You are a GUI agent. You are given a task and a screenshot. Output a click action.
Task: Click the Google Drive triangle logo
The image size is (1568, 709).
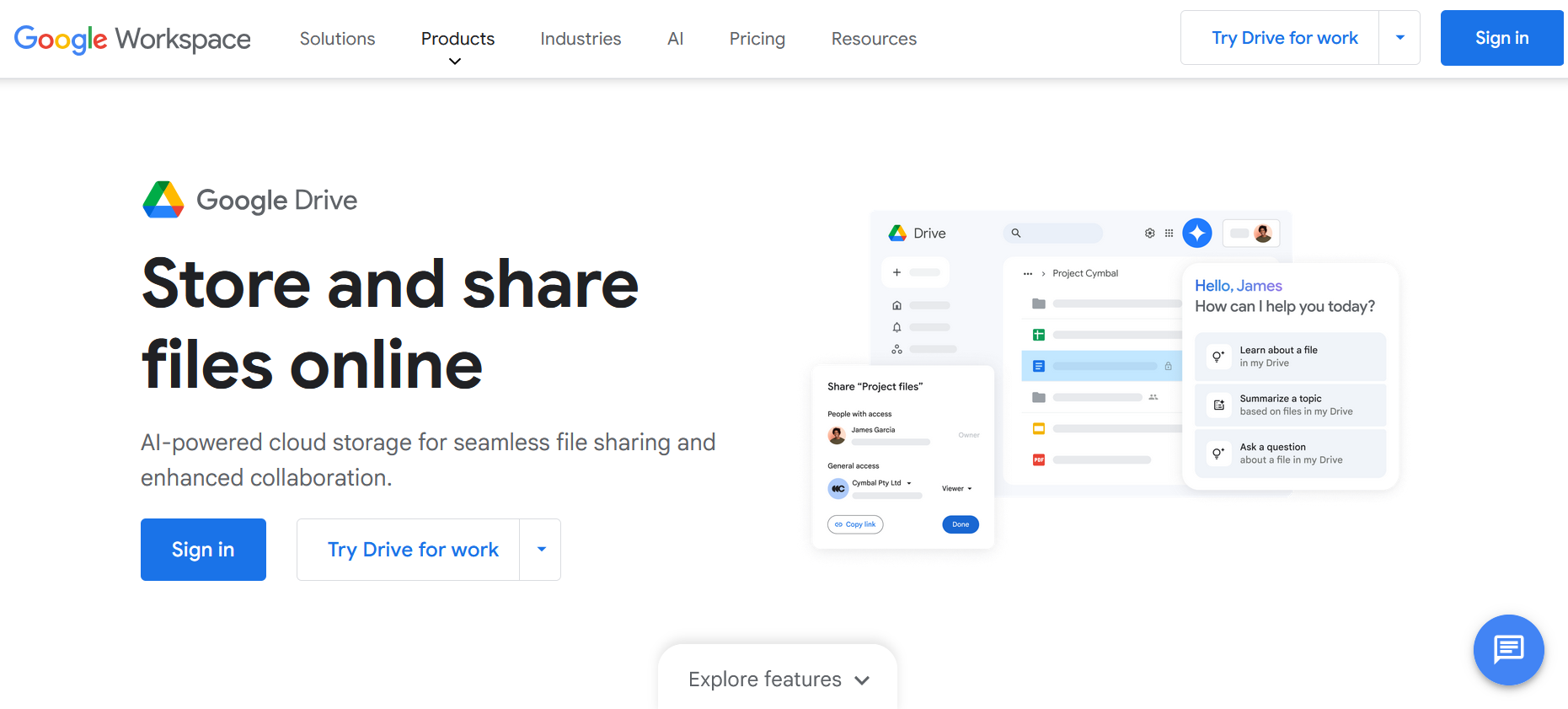[163, 200]
